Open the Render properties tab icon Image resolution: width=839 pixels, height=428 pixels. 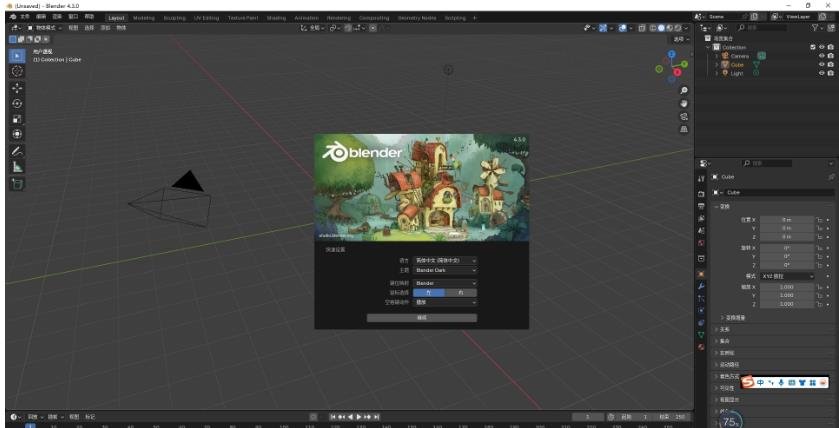[701, 194]
